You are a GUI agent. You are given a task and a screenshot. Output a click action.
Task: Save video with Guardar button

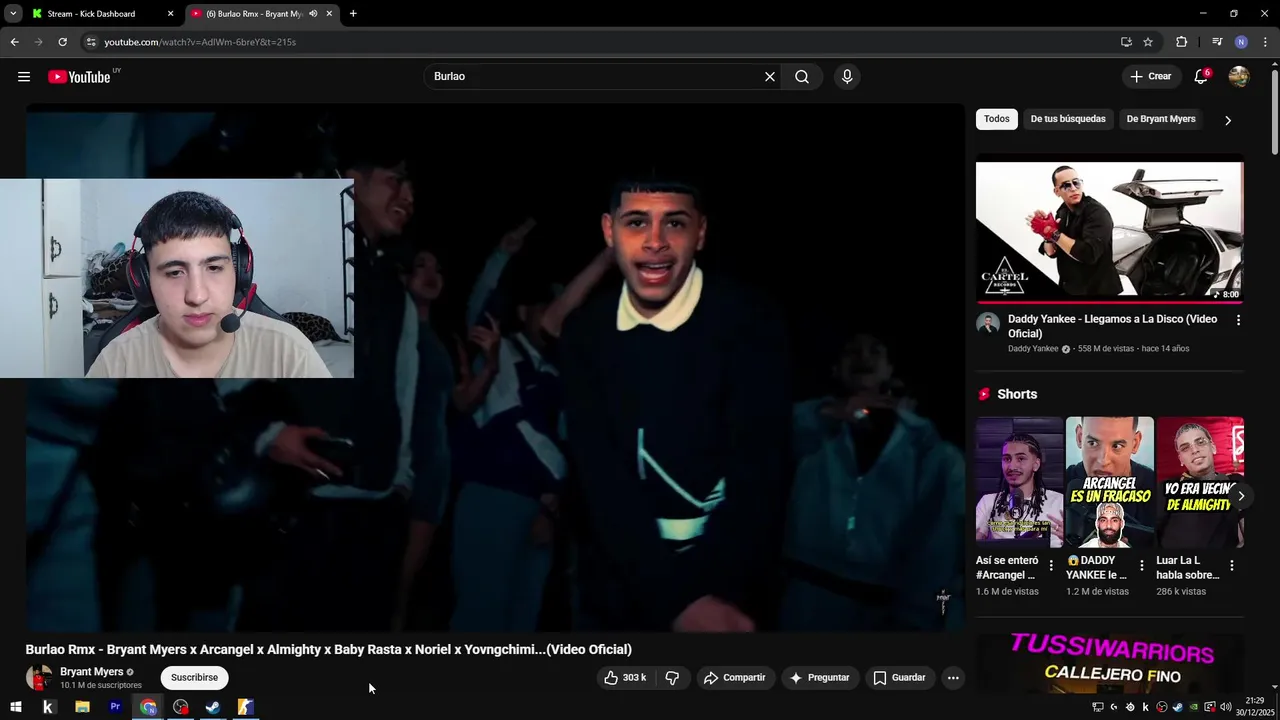point(900,678)
